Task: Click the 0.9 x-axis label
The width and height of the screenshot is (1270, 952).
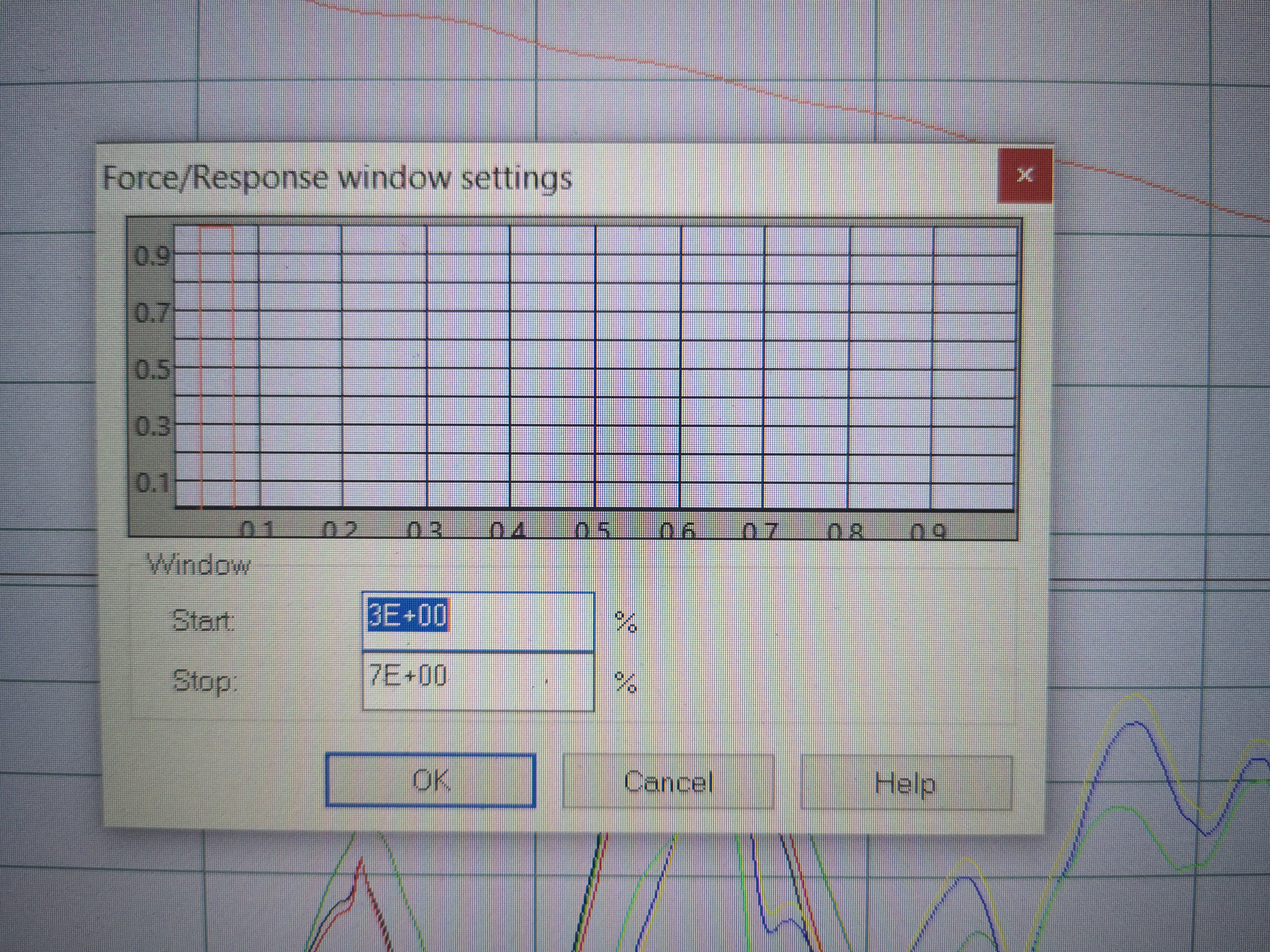Action: [928, 532]
